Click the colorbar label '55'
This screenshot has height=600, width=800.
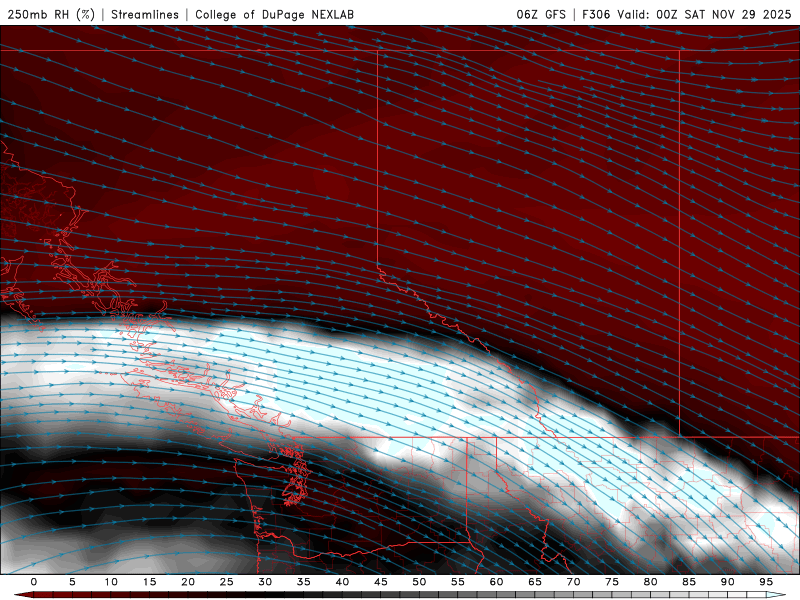pyautogui.click(x=458, y=582)
